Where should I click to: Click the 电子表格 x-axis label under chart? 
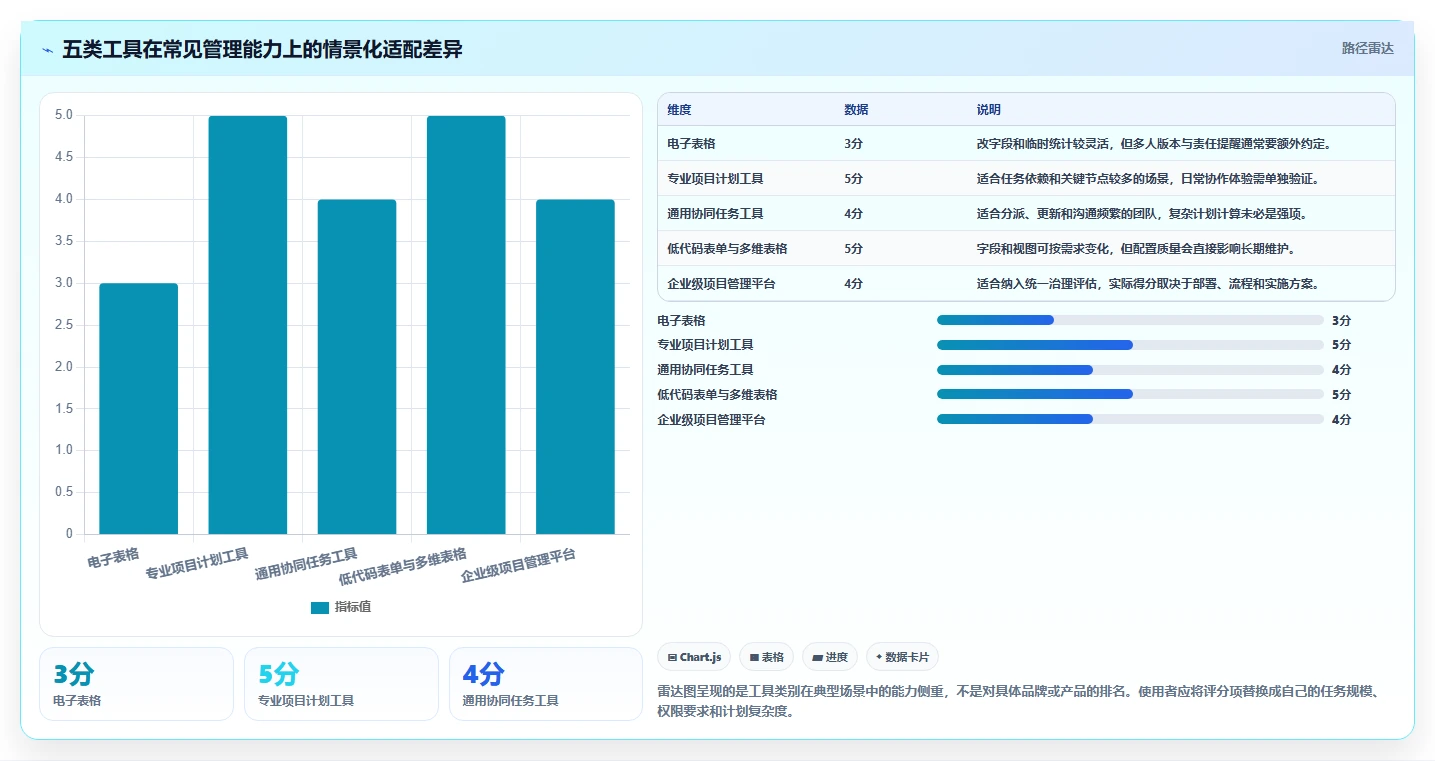(x=113, y=557)
